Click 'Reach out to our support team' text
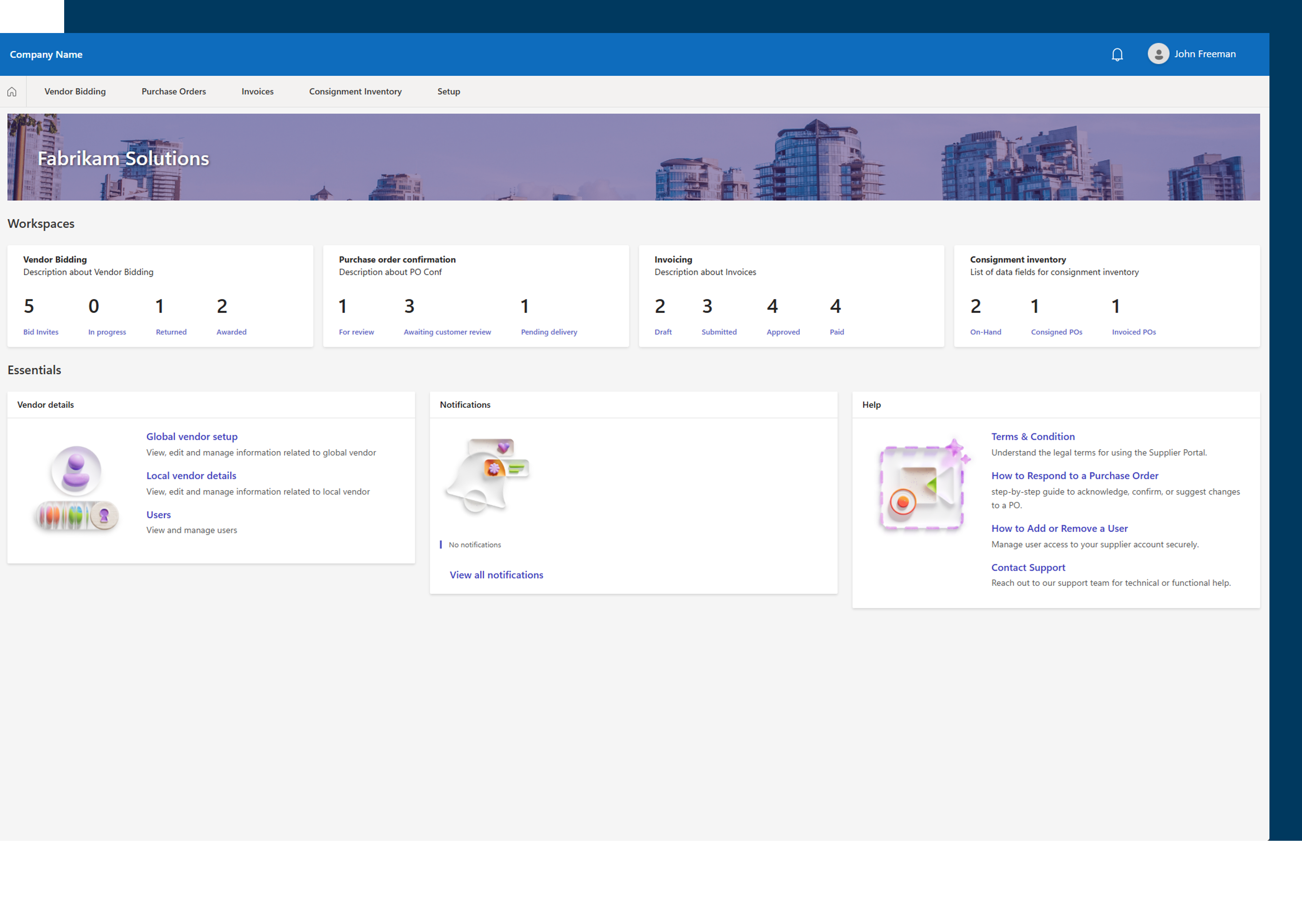This screenshot has width=1302, height=924. tap(1111, 583)
